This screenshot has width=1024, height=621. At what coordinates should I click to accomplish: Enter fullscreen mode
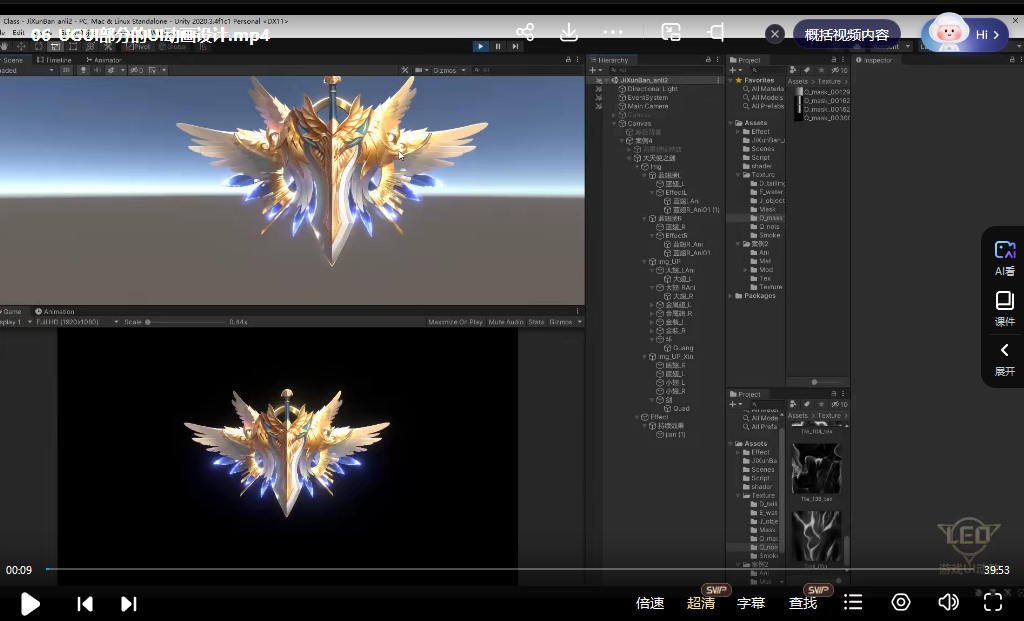(993, 602)
